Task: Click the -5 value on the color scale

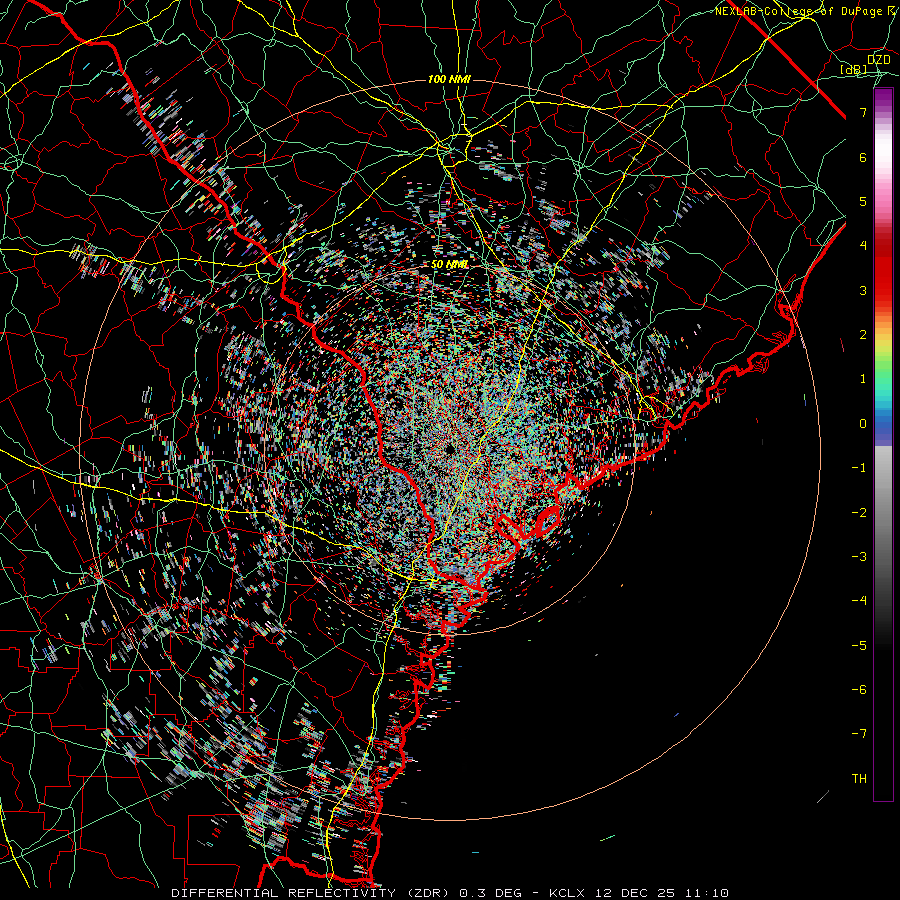Action: [859, 646]
